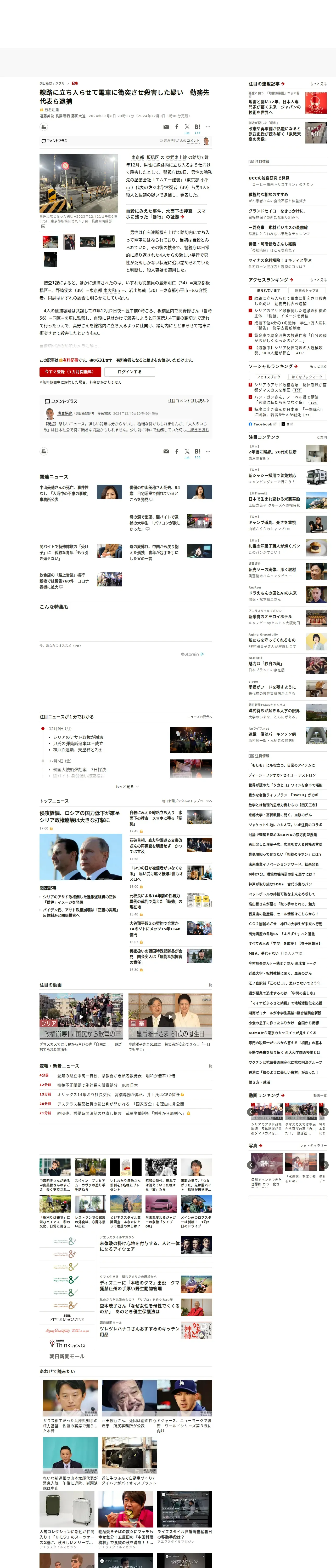The image size is (336, 1568).
Task: Click Hatena B! bookmark icon at top
Action: [197, 126]
